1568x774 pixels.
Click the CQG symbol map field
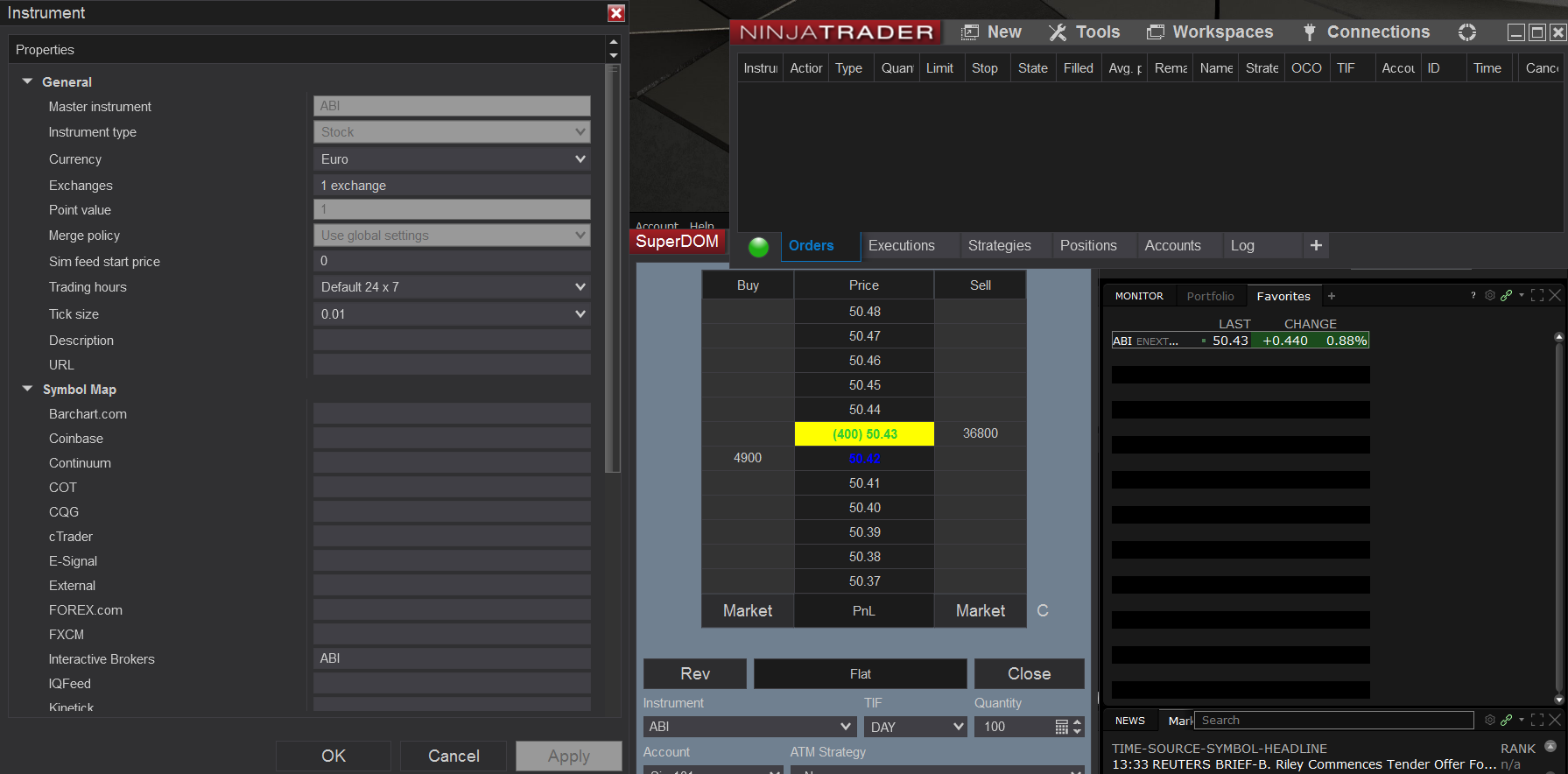tap(452, 511)
